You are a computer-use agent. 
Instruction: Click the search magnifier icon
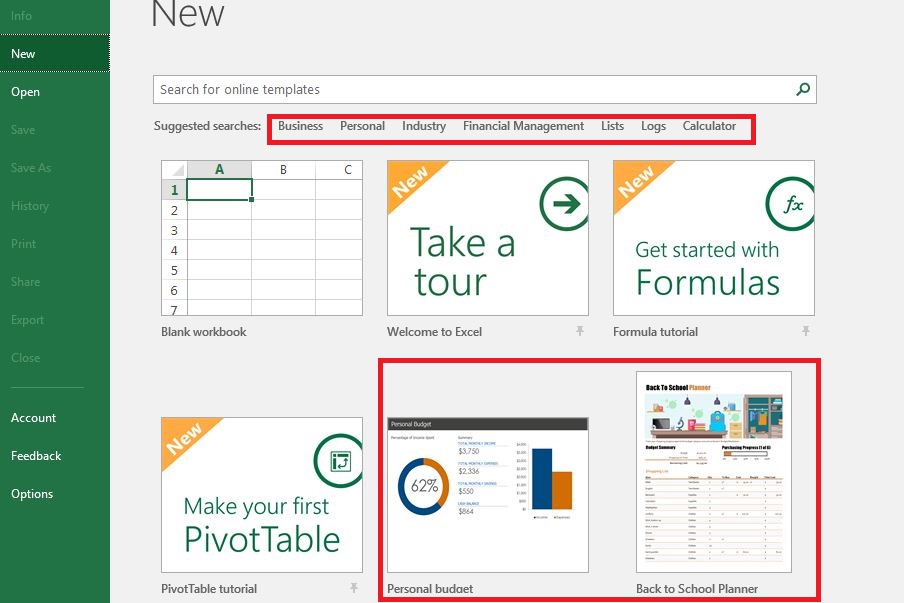tap(803, 89)
